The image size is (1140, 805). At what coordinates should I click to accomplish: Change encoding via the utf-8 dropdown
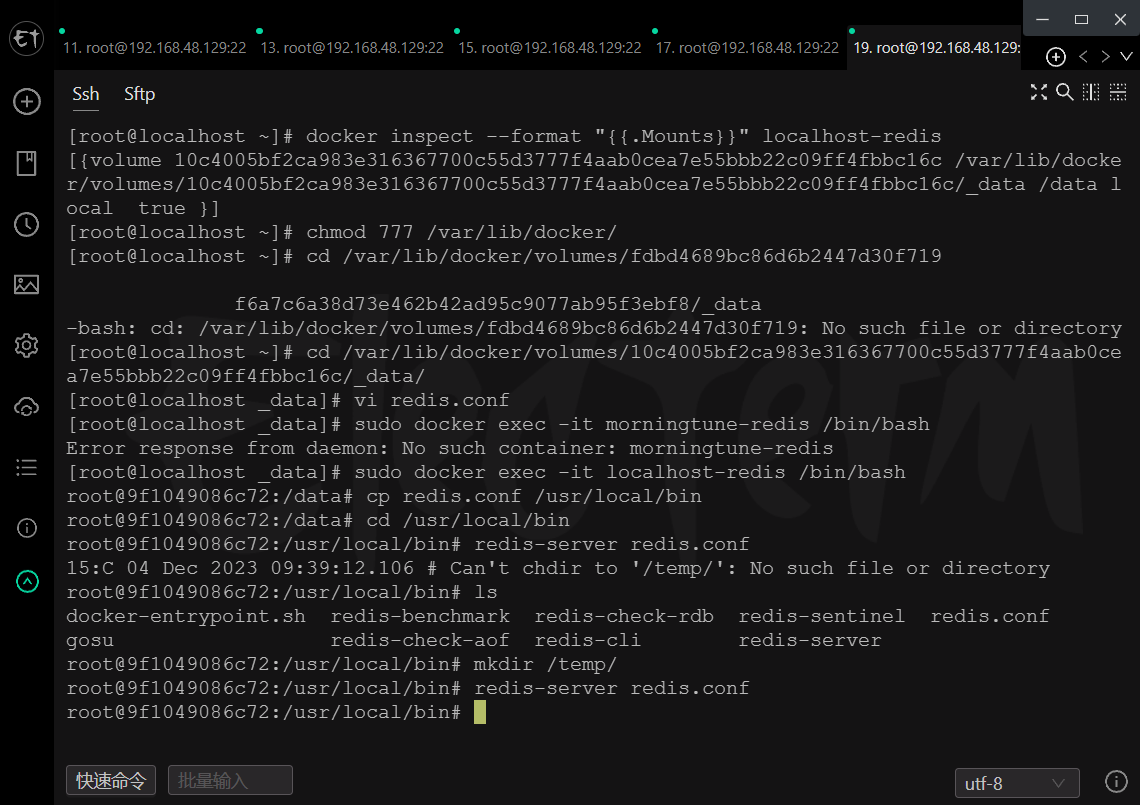tap(1016, 783)
